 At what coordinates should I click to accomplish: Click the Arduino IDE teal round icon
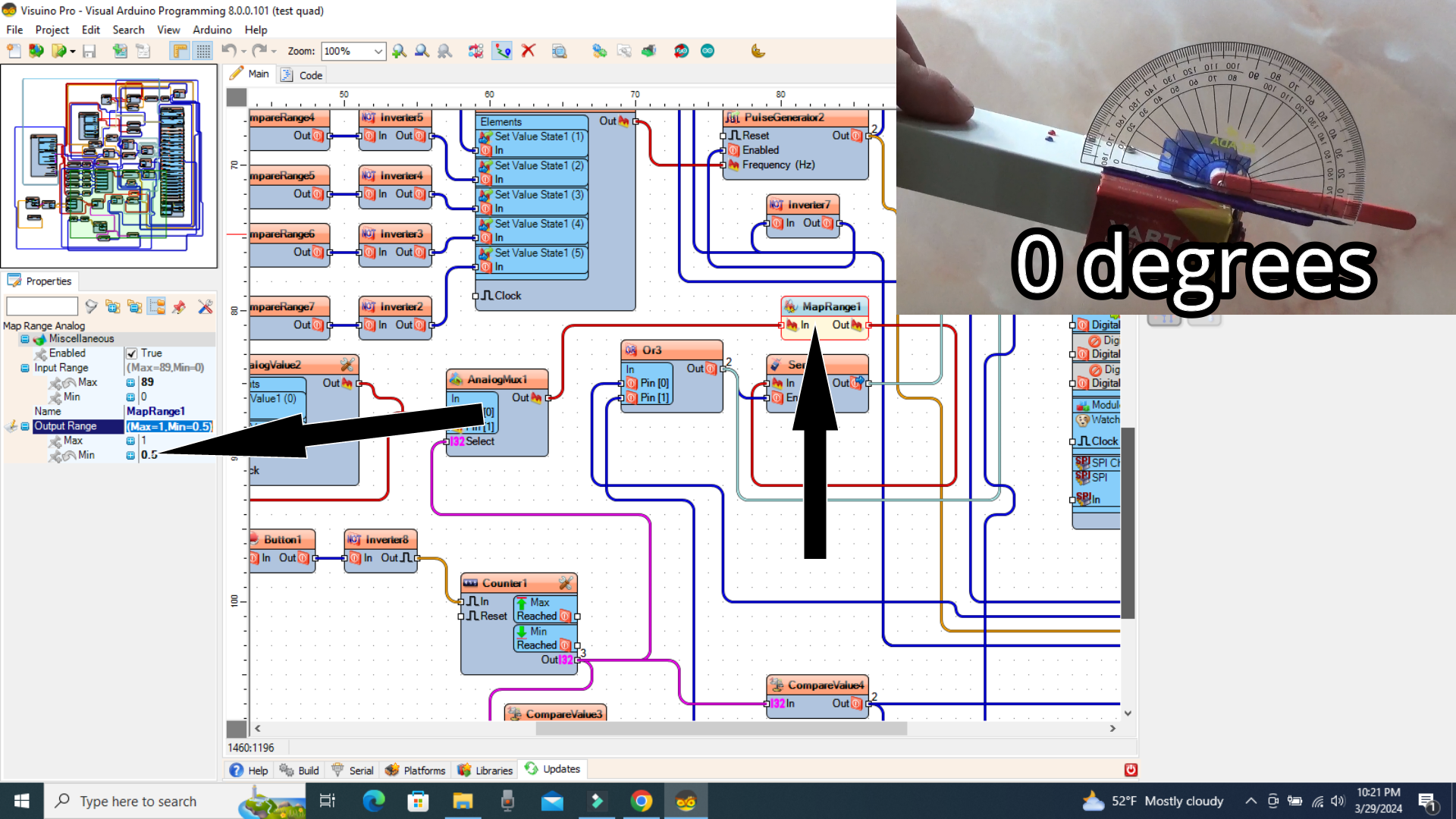pos(708,51)
